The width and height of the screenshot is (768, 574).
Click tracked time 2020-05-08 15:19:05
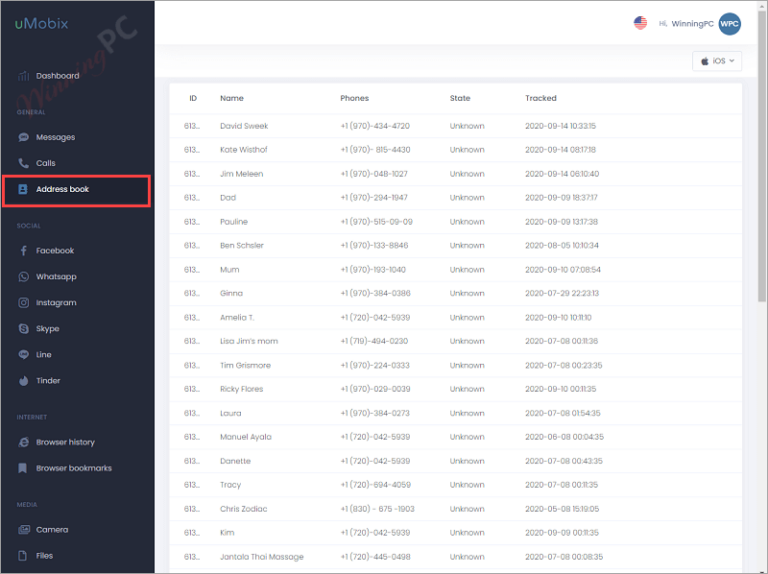tap(562, 509)
